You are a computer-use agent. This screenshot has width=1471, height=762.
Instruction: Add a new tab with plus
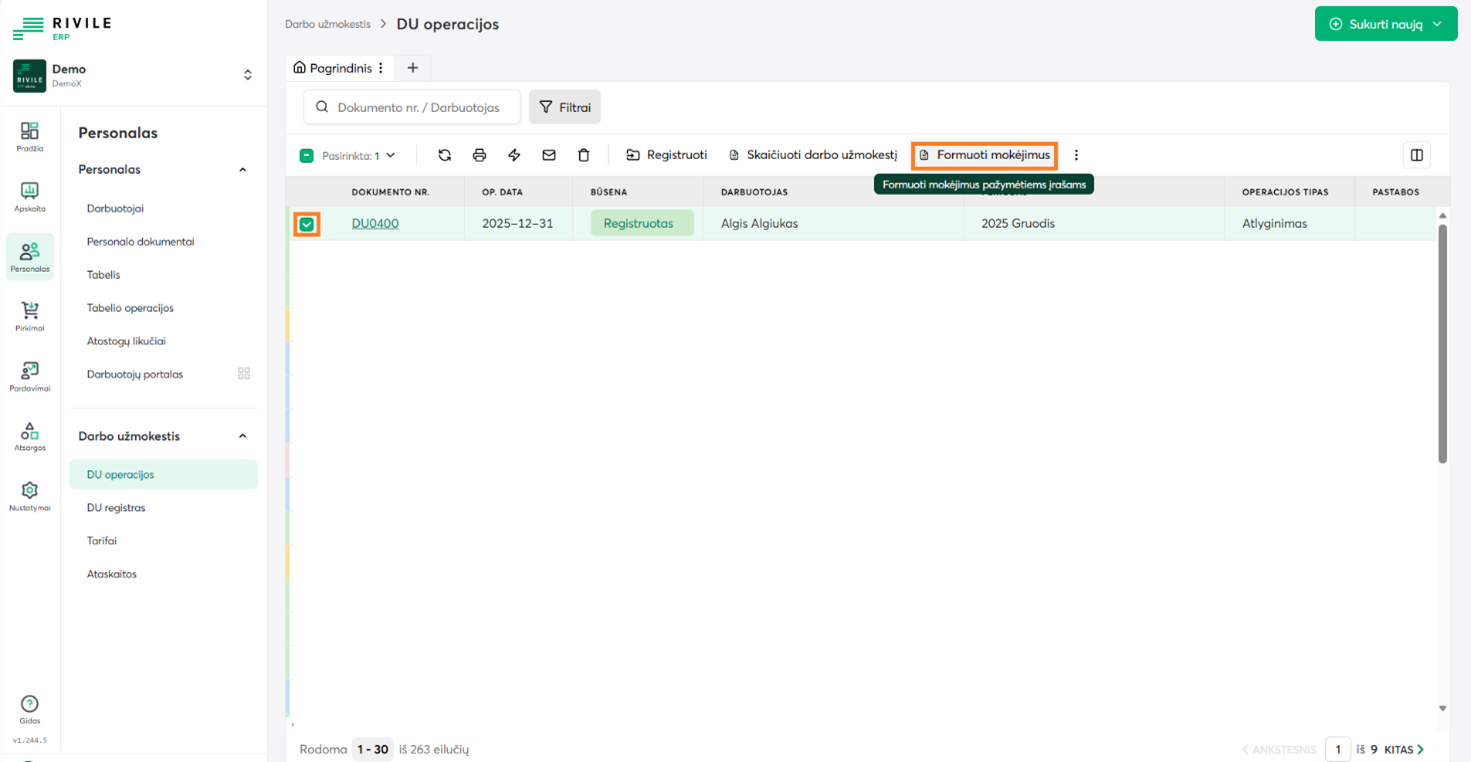click(412, 68)
